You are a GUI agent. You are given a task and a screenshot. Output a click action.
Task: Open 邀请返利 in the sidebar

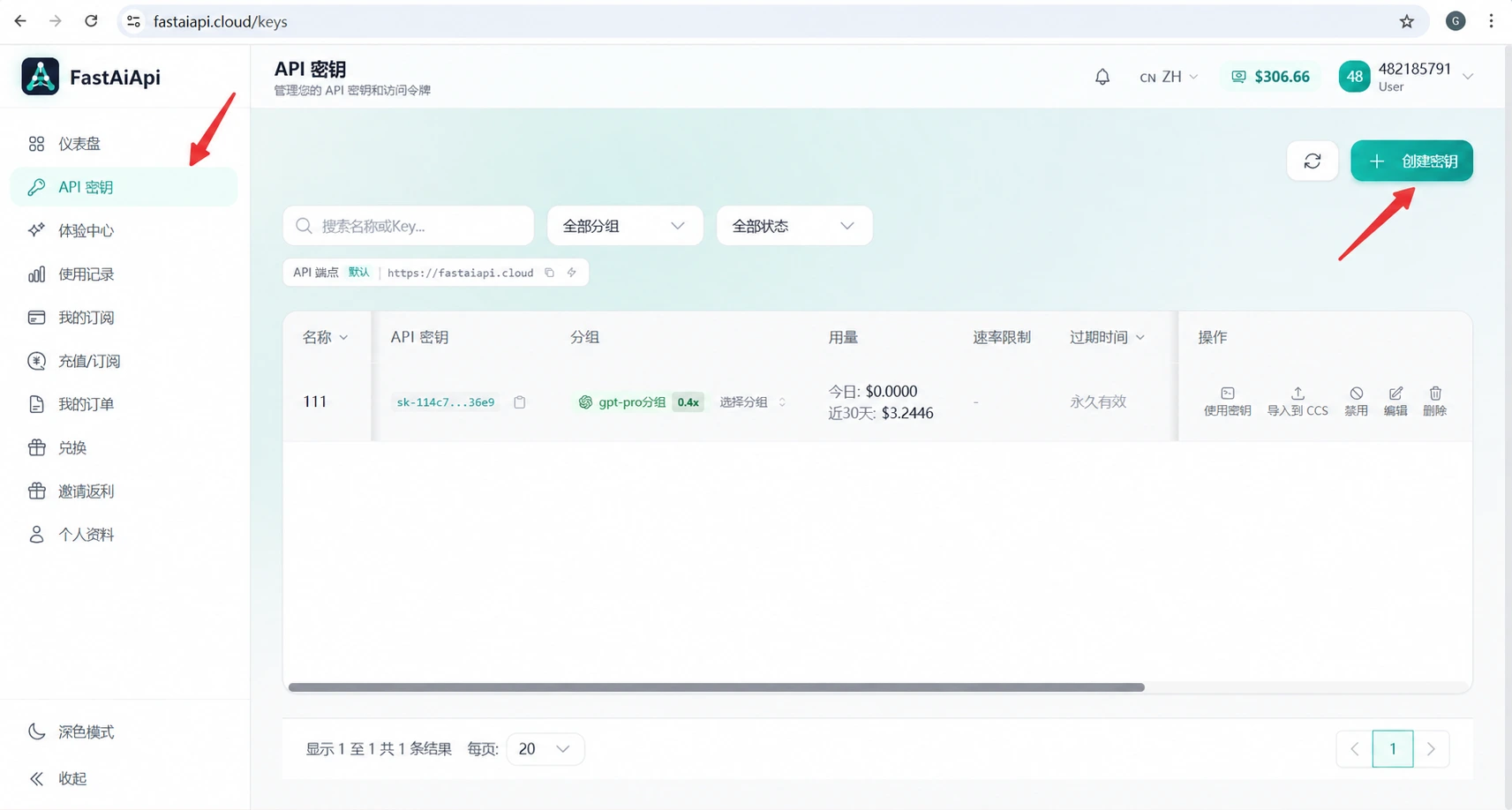click(x=124, y=491)
